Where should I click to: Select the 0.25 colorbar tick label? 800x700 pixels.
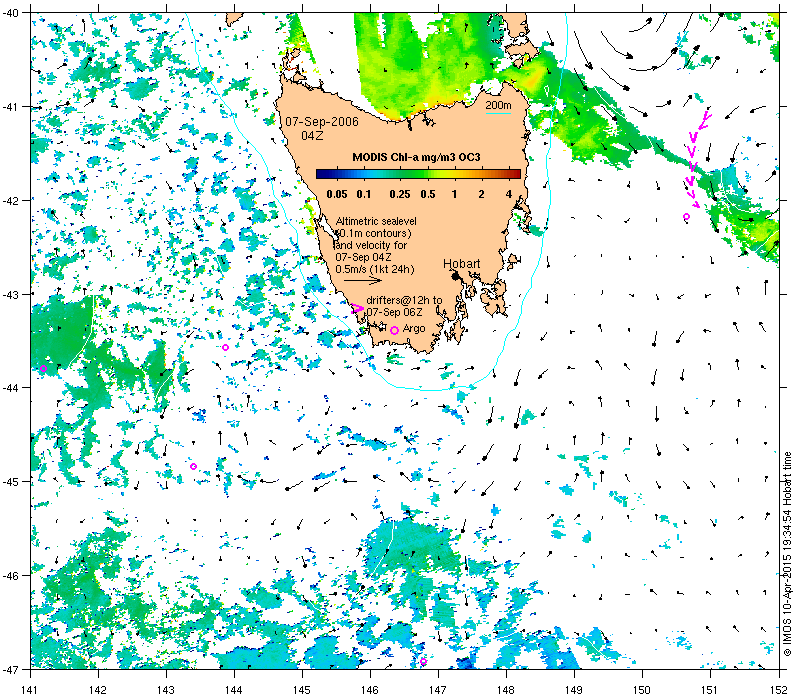click(400, 194)
